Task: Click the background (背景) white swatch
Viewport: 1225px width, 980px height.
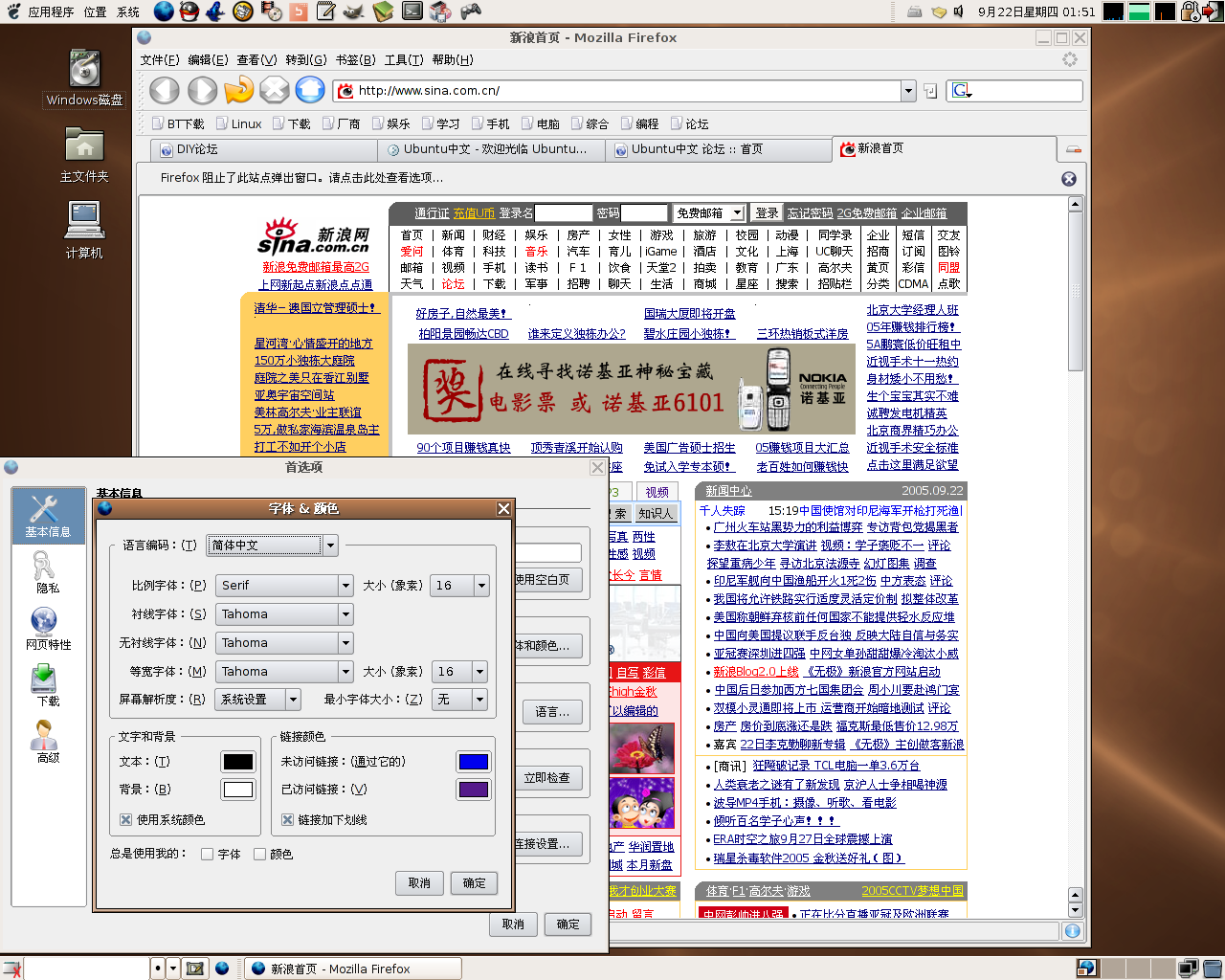Action: tap(237, 790)
